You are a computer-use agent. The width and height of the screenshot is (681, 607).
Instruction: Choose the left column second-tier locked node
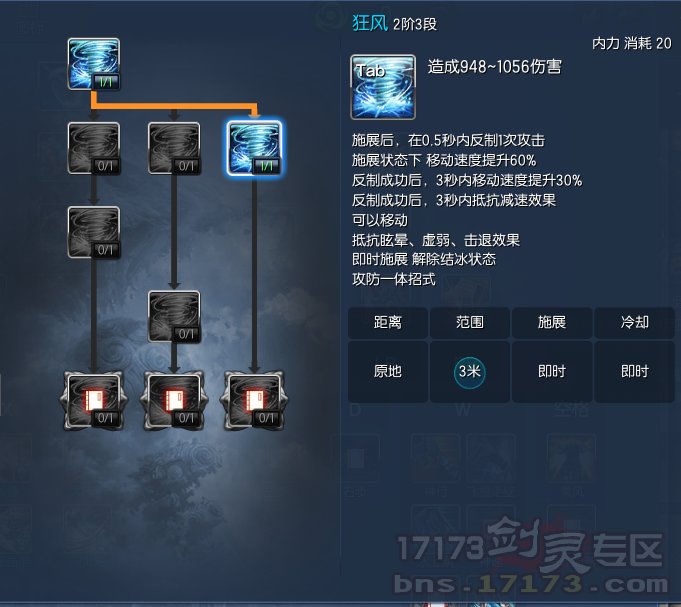[x=94, y=232]
